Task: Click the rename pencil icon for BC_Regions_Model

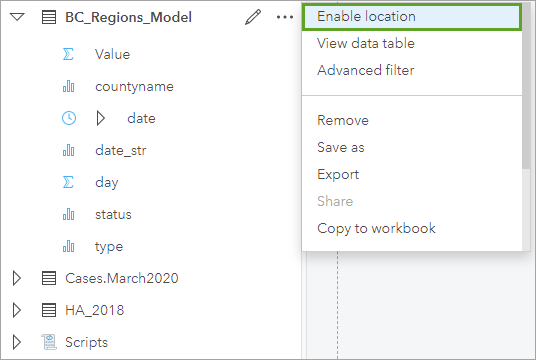Action: pyautogui.click(x=253, y=17)
